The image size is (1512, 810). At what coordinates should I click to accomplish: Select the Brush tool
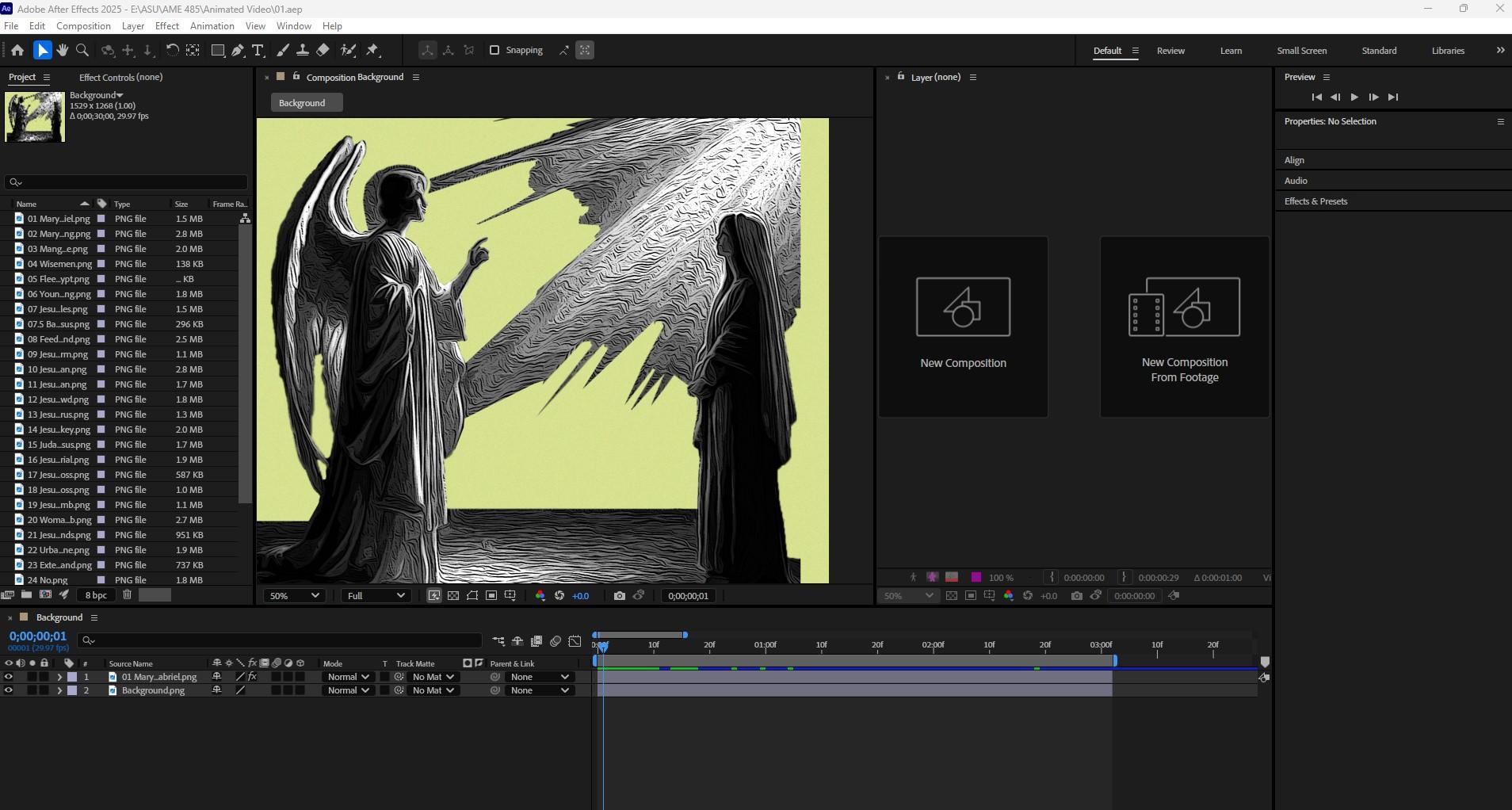(283, 50)
